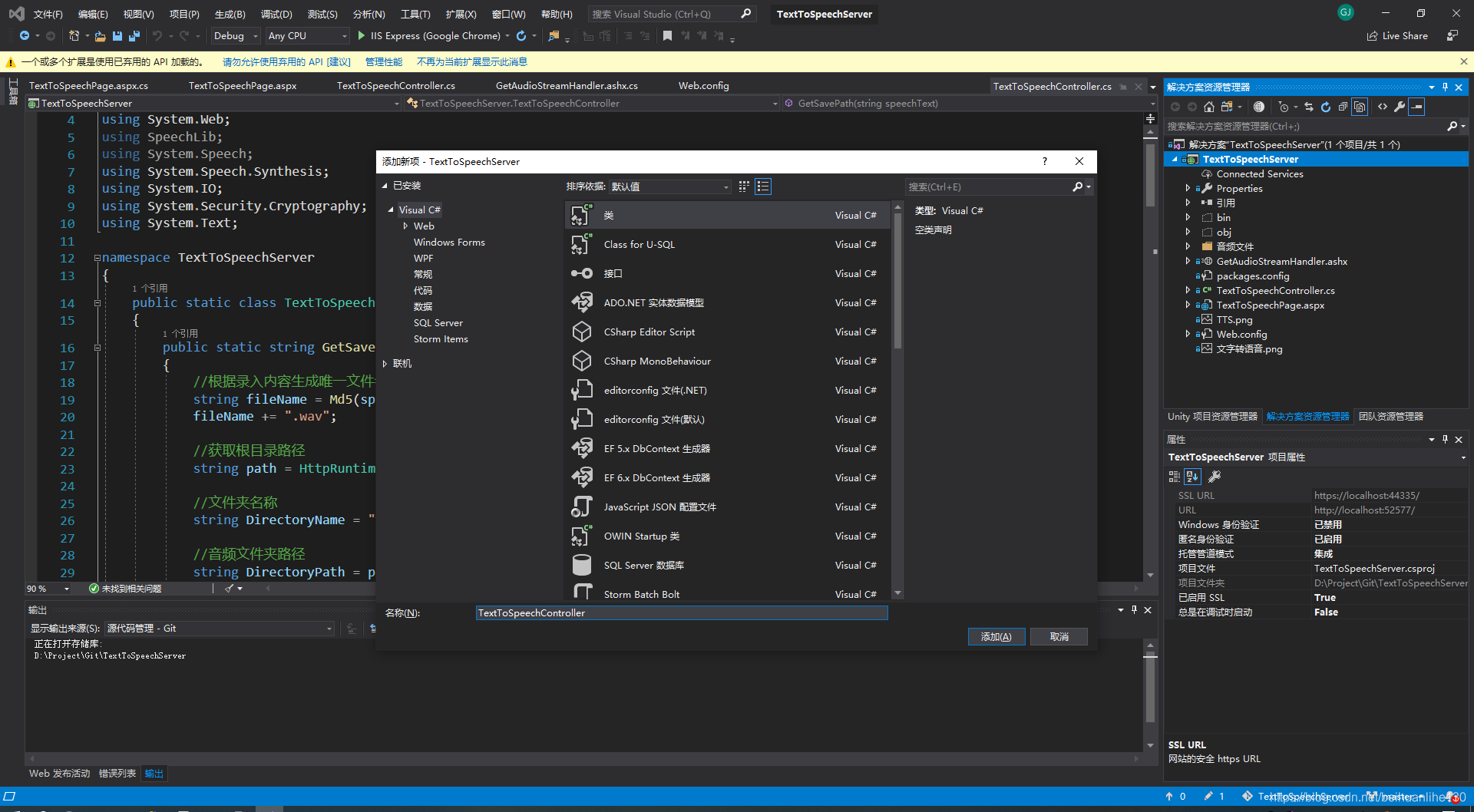This screenshot has width=1474, height=812.
Task: Switch to the GetAudioStreamHandler.ashx.cs tab
Action: [x=567, y=85]
